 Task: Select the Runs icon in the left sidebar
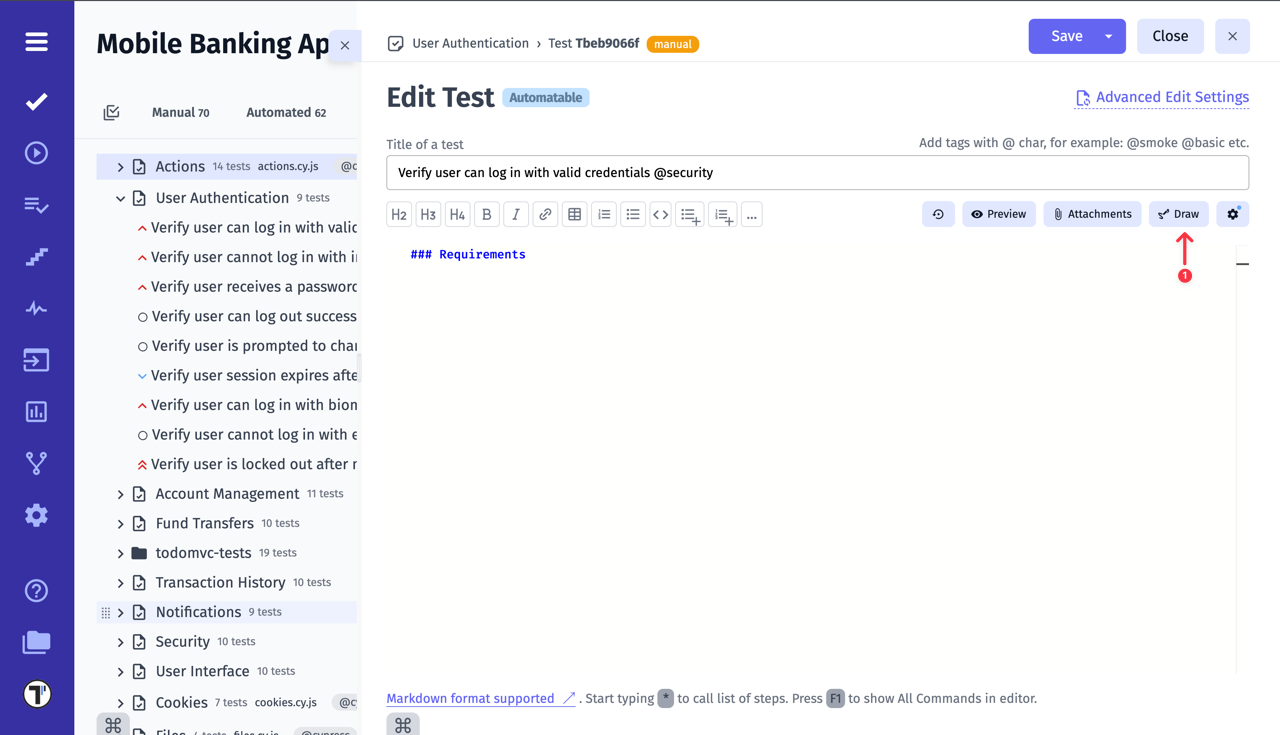[x=36, y=152]
